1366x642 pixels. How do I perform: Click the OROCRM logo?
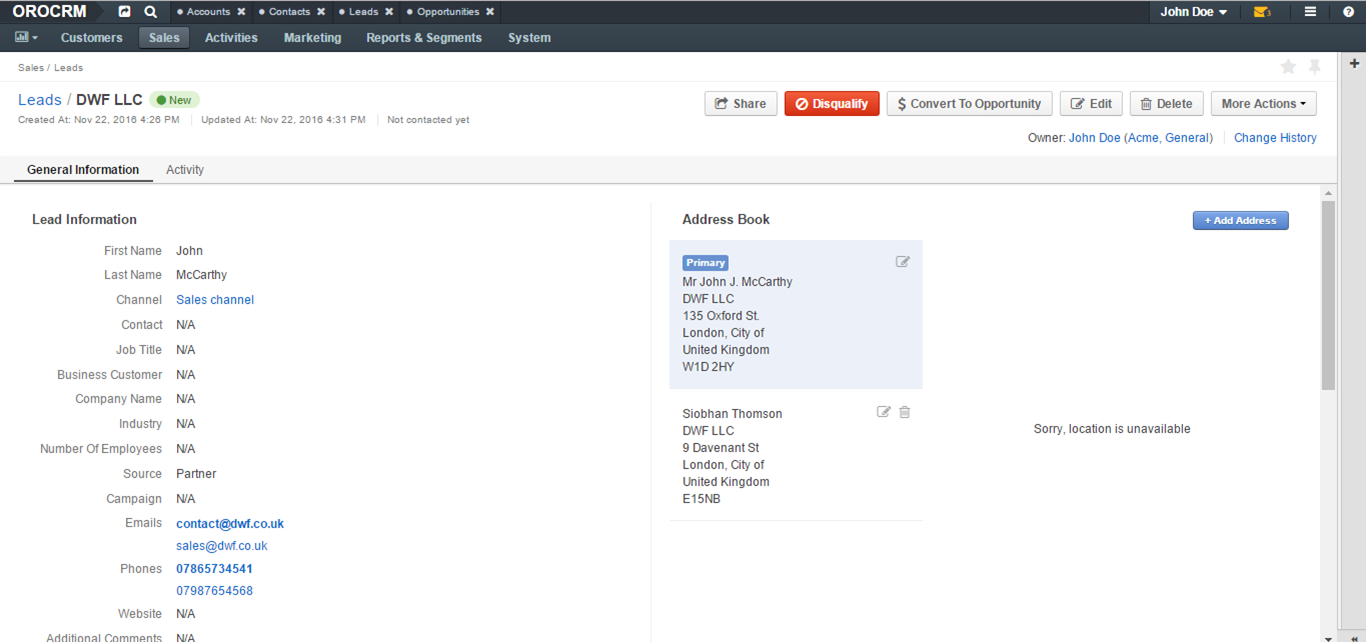point(49,12)
